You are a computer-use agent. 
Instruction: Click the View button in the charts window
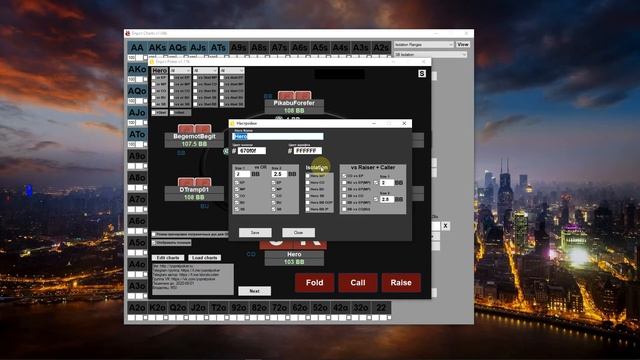(x=462, y=44)
